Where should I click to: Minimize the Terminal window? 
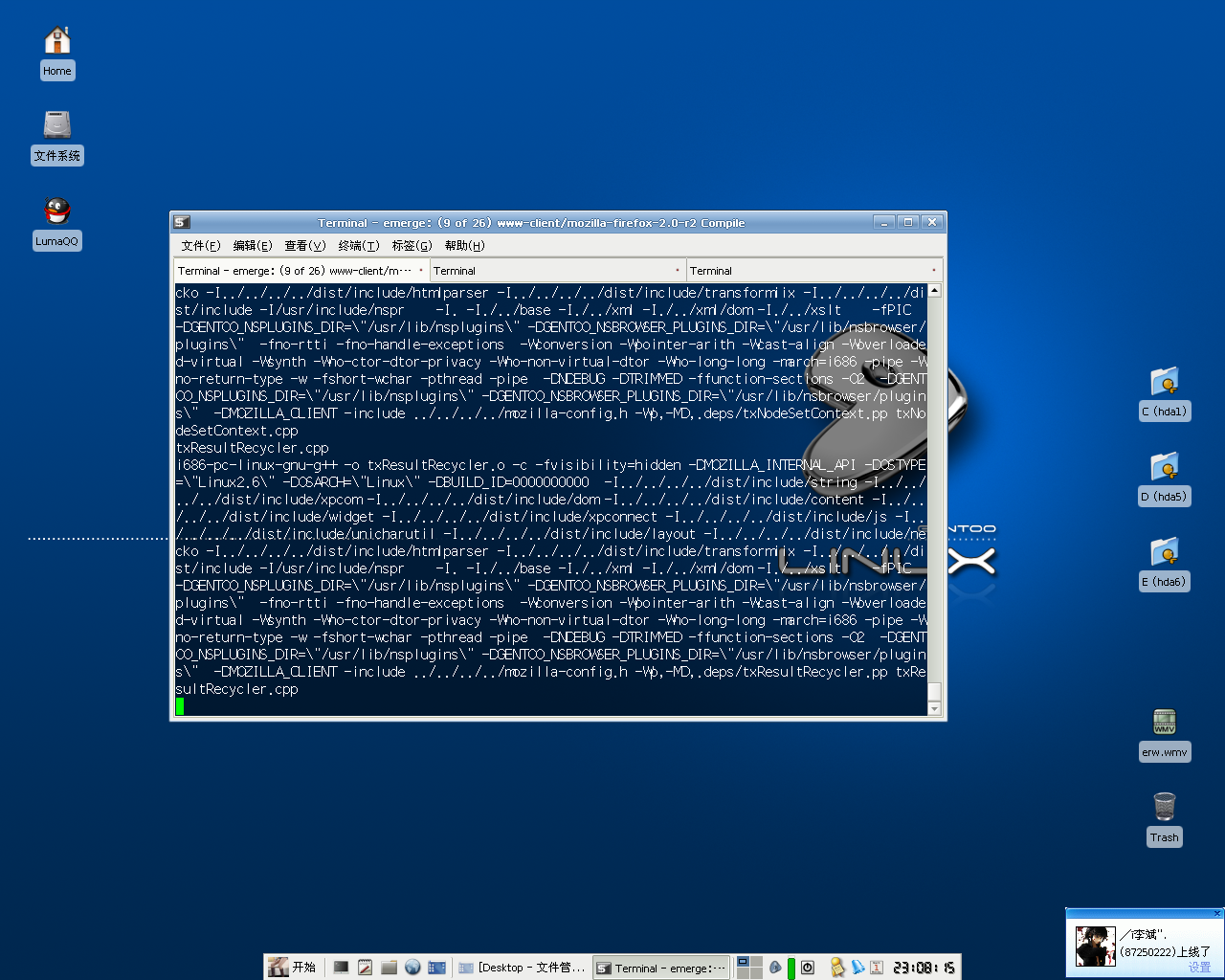point(884,222)
